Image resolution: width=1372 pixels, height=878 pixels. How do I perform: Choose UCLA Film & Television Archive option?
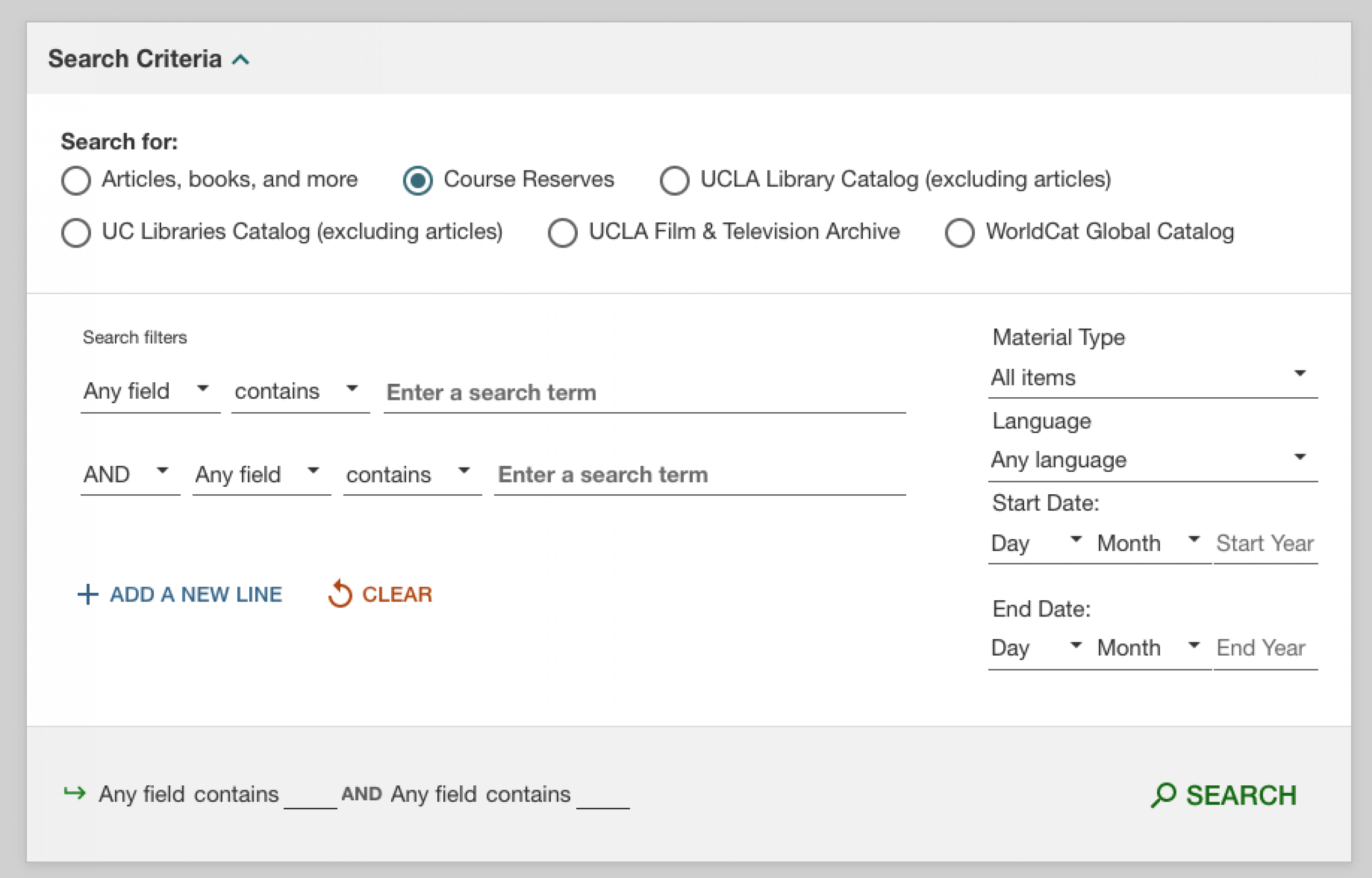[563, 233]
